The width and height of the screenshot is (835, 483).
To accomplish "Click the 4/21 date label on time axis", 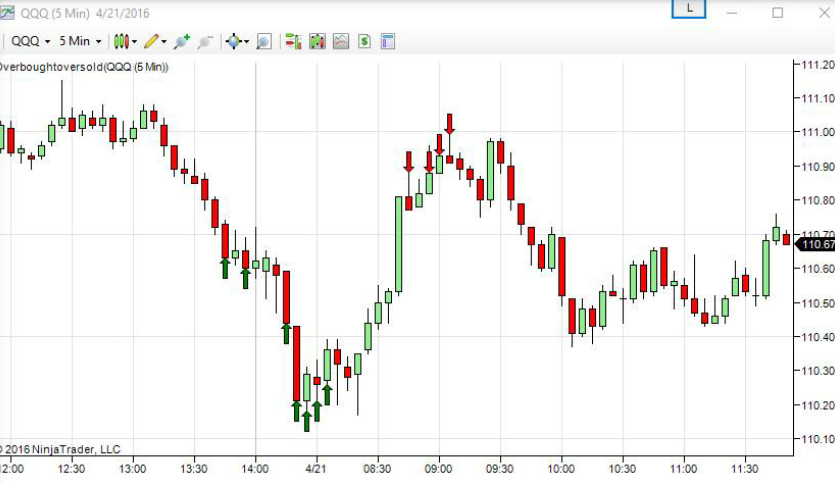I will coord(315,469).
